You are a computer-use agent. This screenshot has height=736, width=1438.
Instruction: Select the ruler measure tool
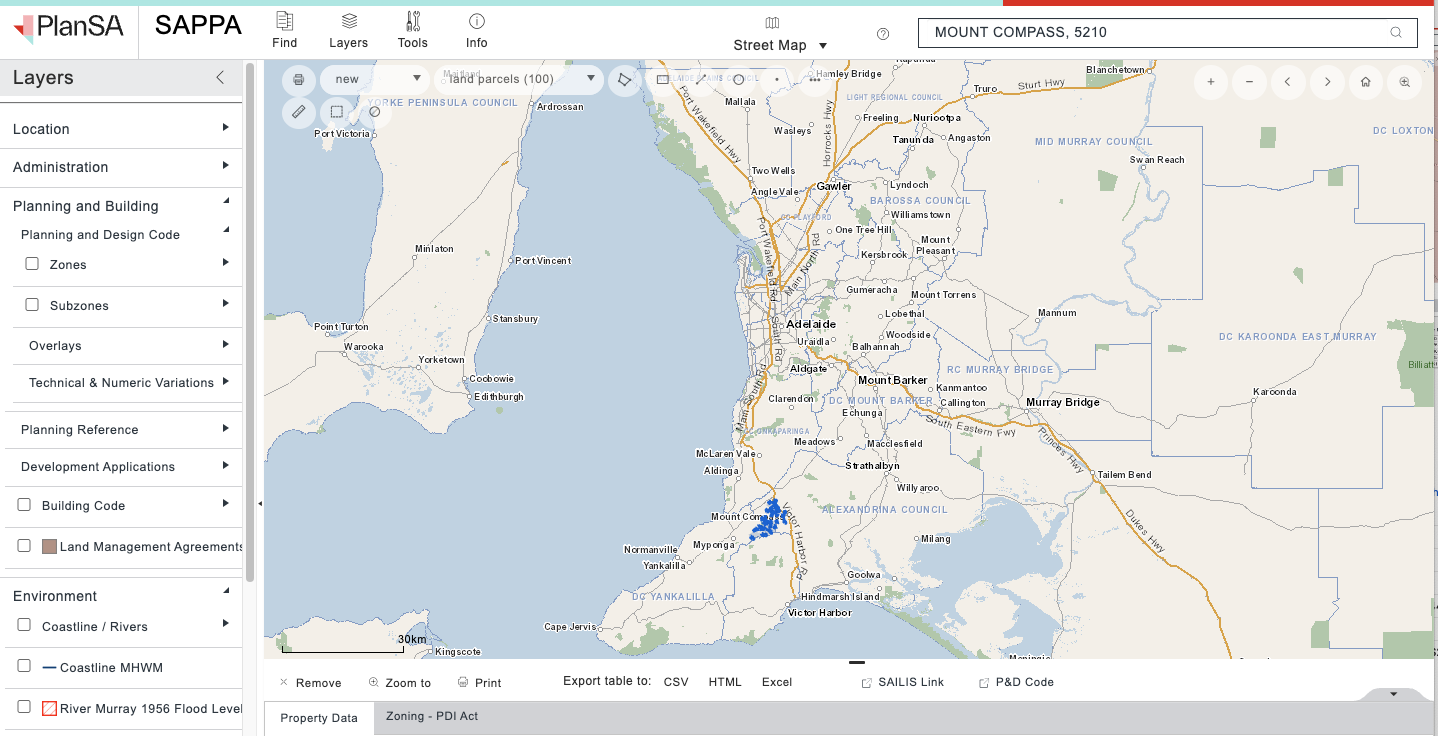(x=298, y=112)
